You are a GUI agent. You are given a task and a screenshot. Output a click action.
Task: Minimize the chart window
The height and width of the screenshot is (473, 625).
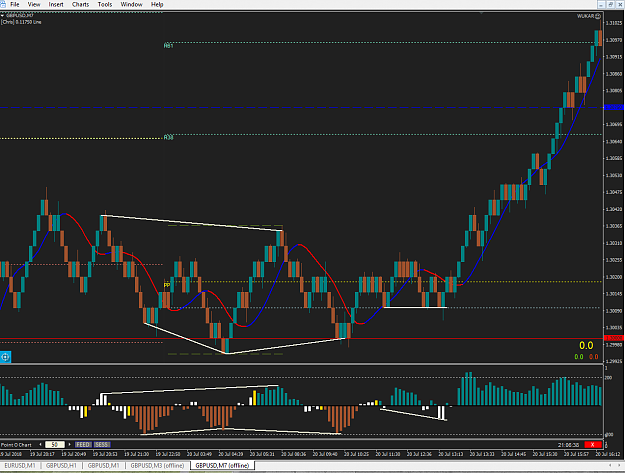point(601,4)
